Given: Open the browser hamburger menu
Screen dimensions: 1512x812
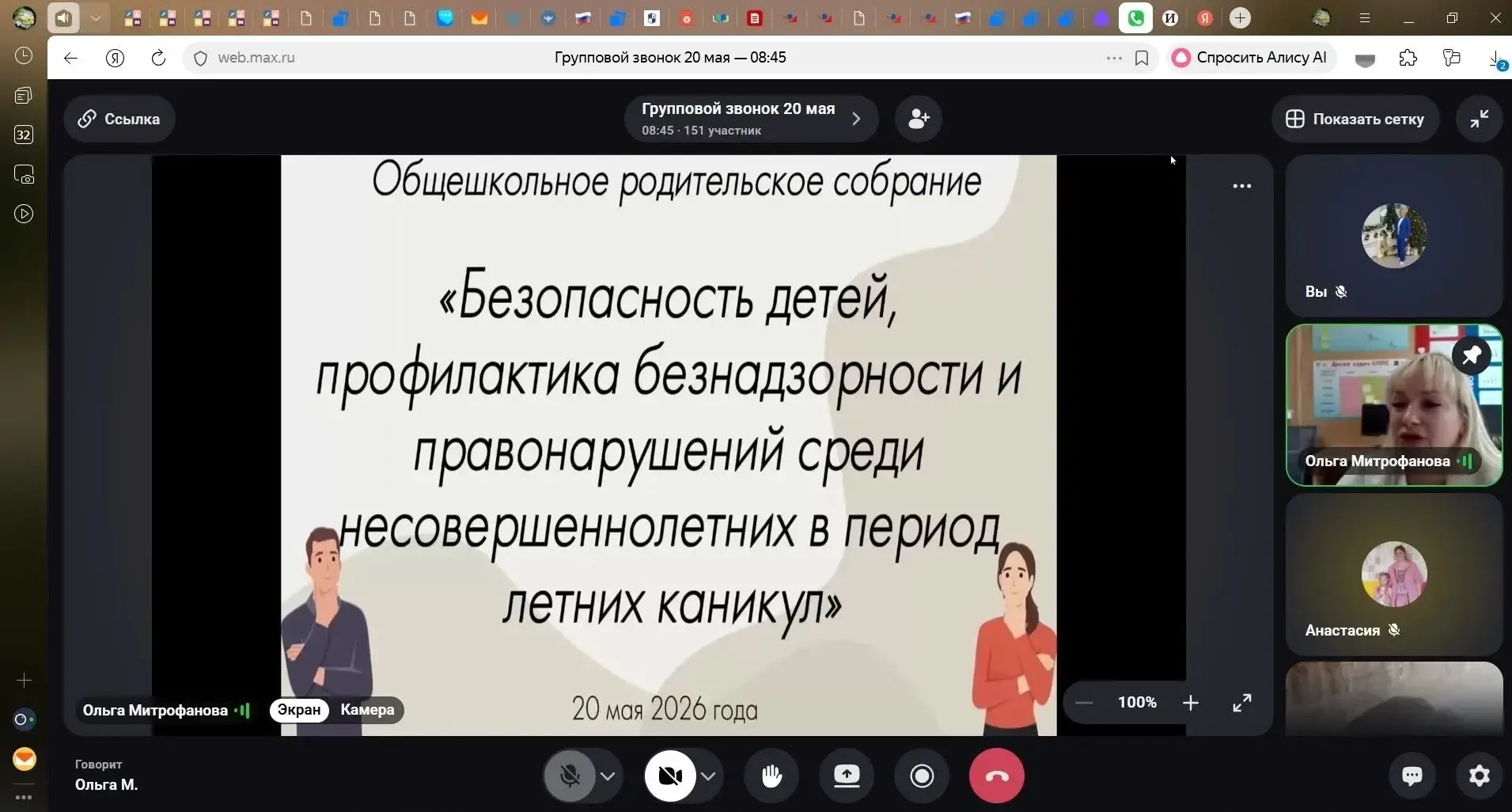Looking at the screenshot, I should 1365,18.
